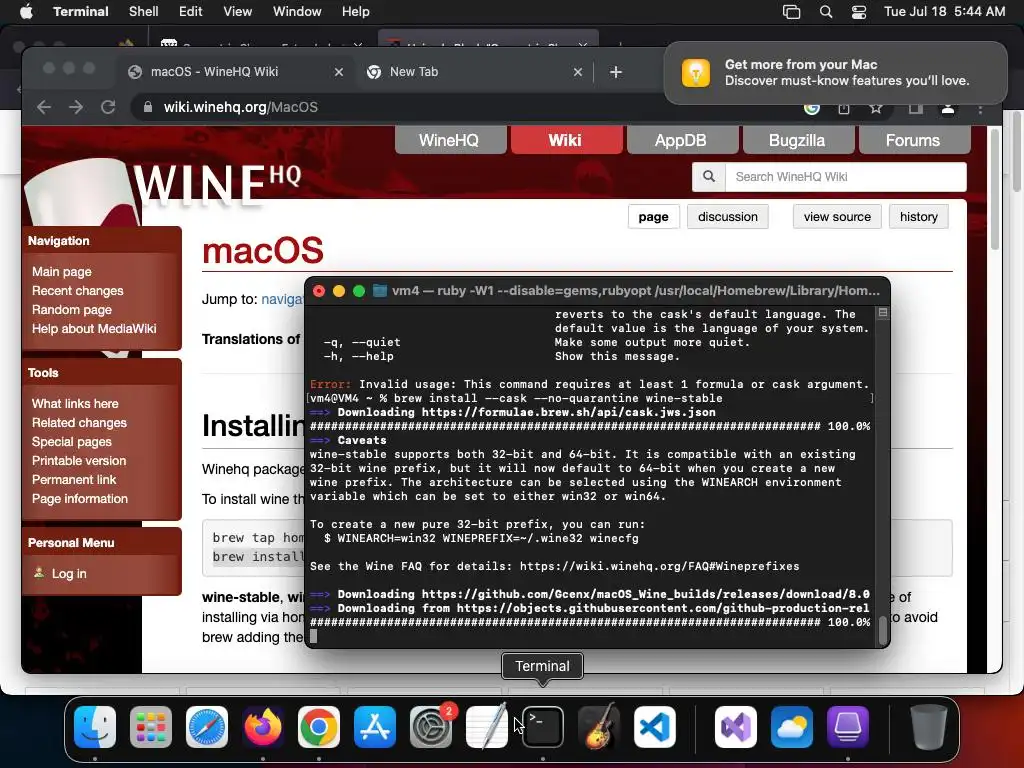1024x768 pixels.
Task: Open the Permanent link
Action: (x=74, y=479)
